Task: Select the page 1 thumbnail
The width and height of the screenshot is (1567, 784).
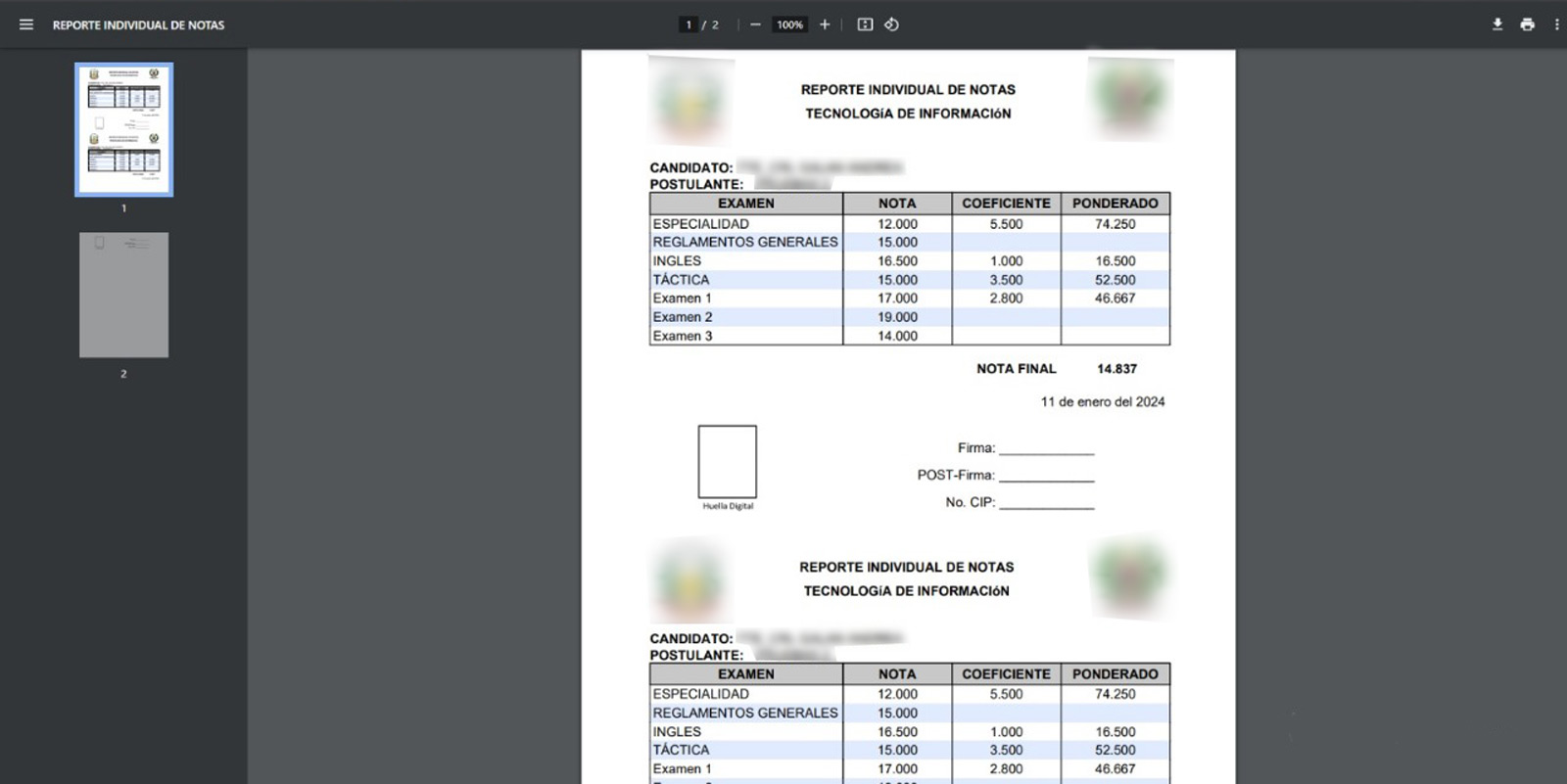Action: point(124,130)
